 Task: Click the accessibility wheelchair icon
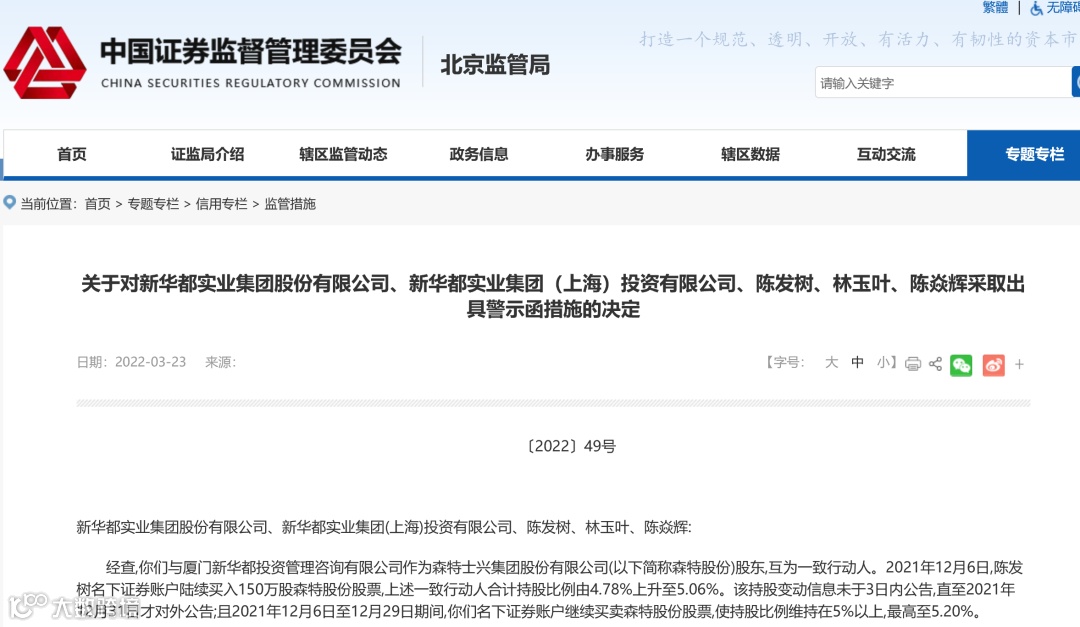point(1036,8)
